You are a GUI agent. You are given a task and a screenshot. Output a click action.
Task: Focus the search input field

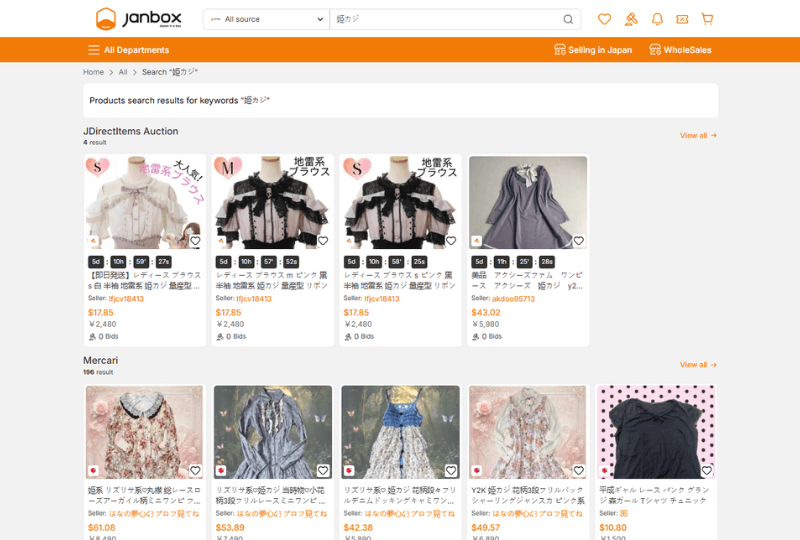(x=445, y=19)
